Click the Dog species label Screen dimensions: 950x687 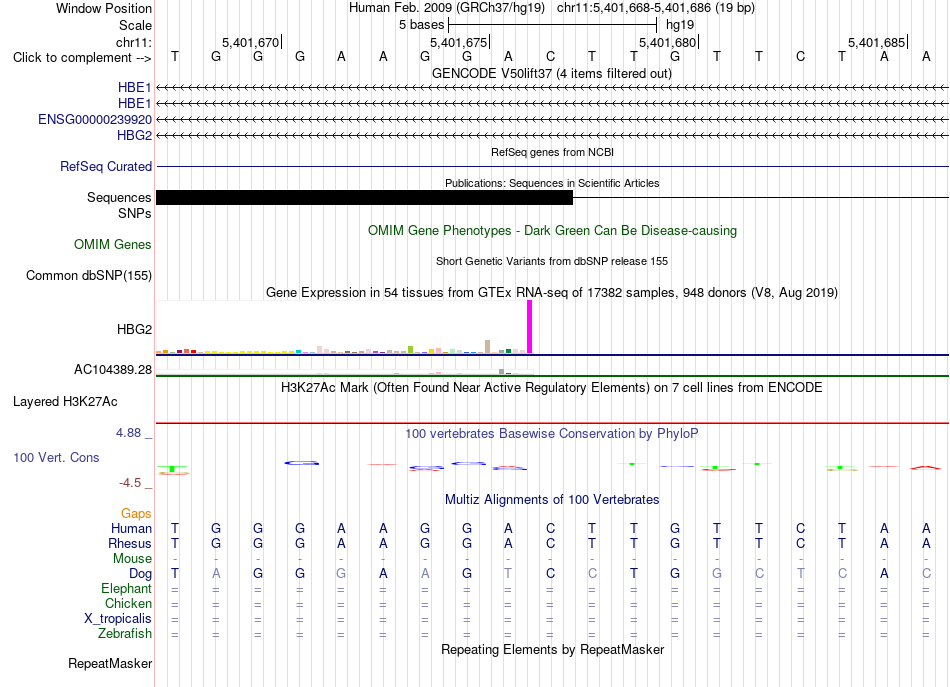click(140, 574)
